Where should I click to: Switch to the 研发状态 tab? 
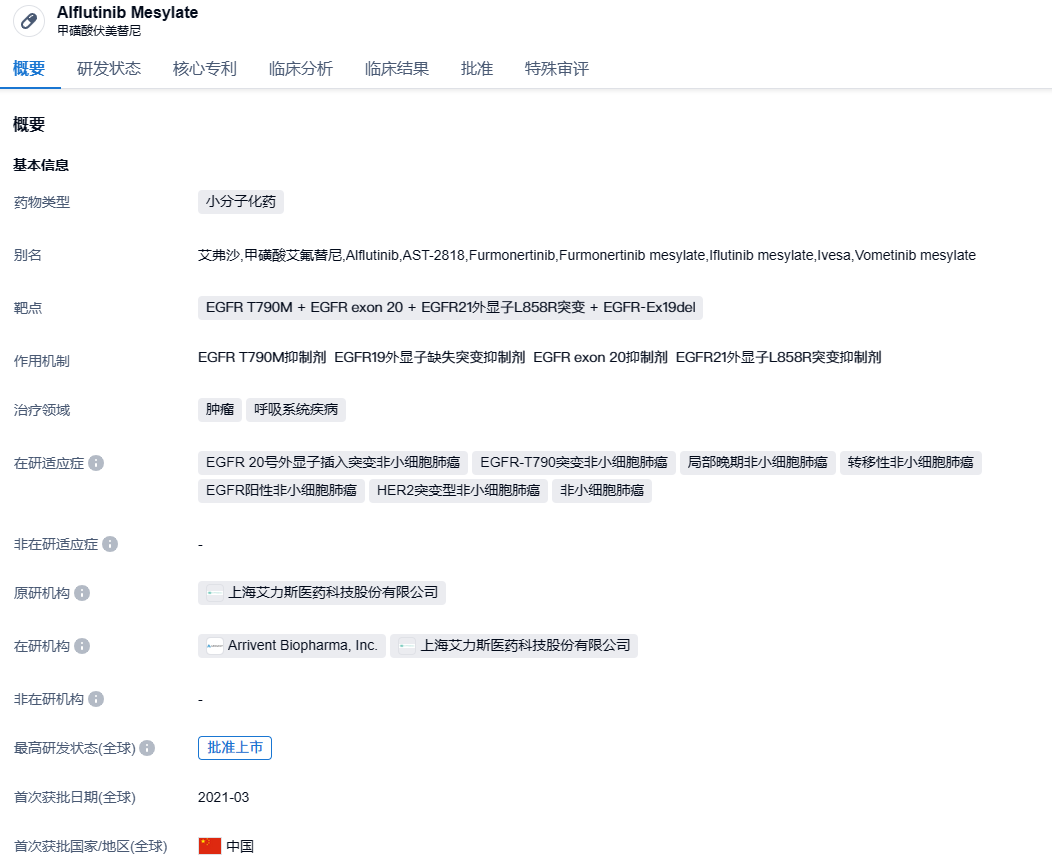click(x=109, y=69)
